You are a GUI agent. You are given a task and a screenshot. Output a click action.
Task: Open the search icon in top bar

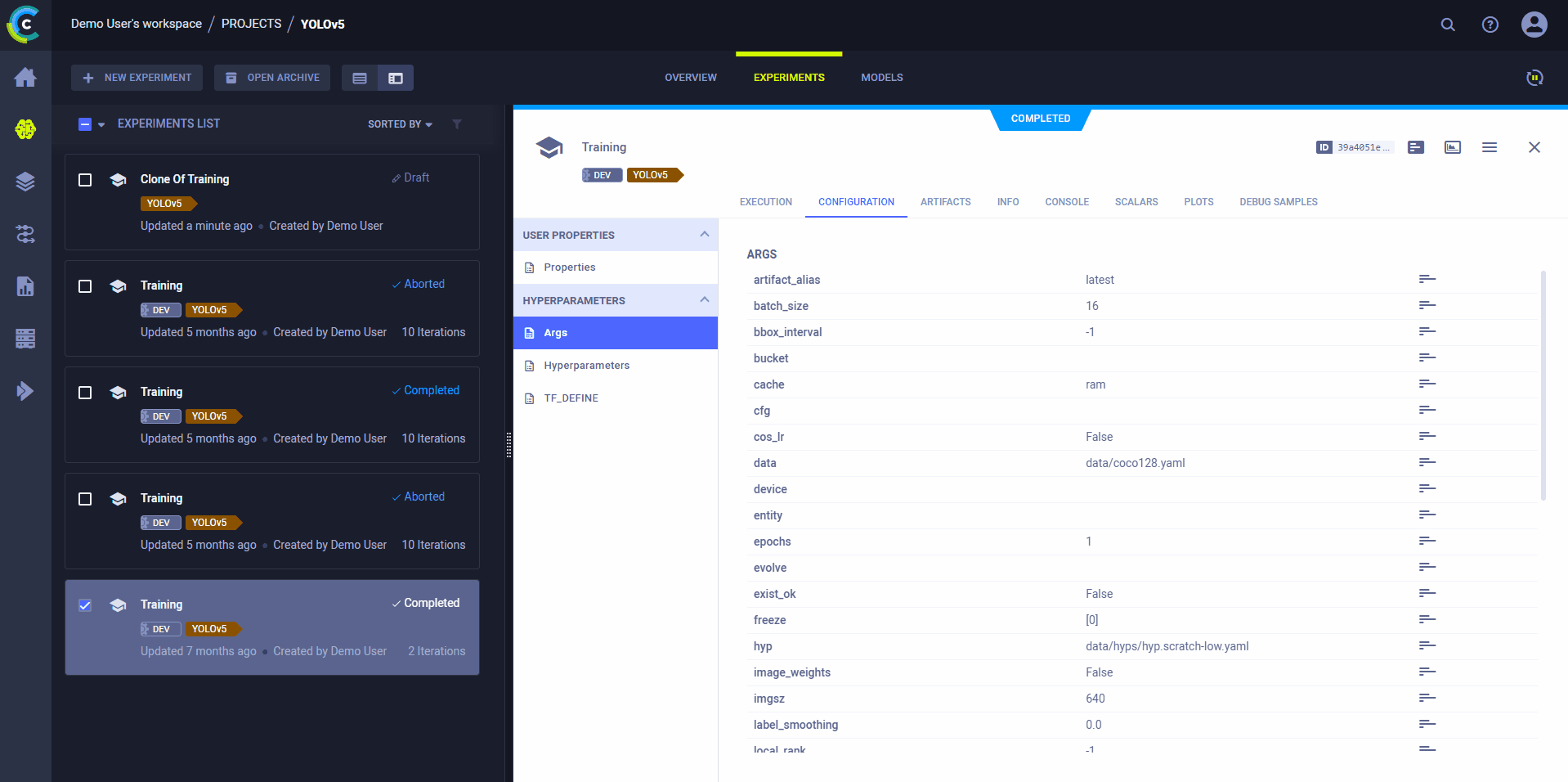coord(1447,25)
